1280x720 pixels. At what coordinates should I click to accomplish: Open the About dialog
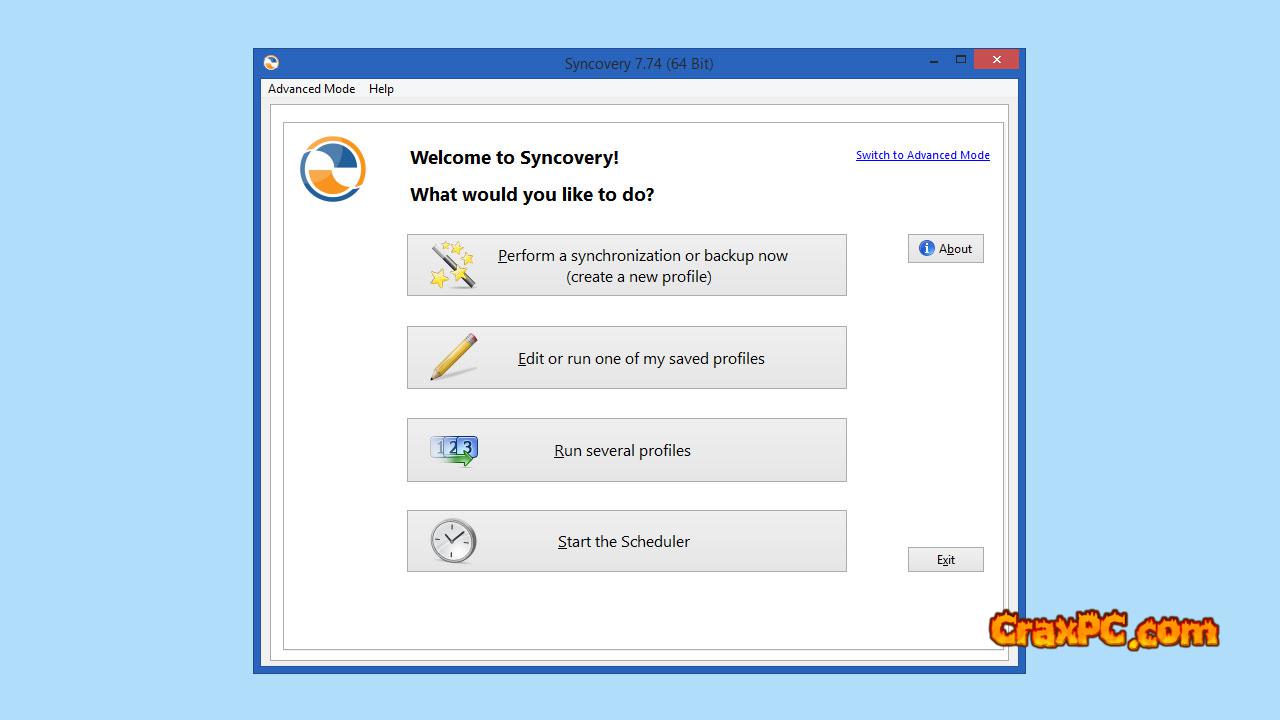(x=946, y=249)
